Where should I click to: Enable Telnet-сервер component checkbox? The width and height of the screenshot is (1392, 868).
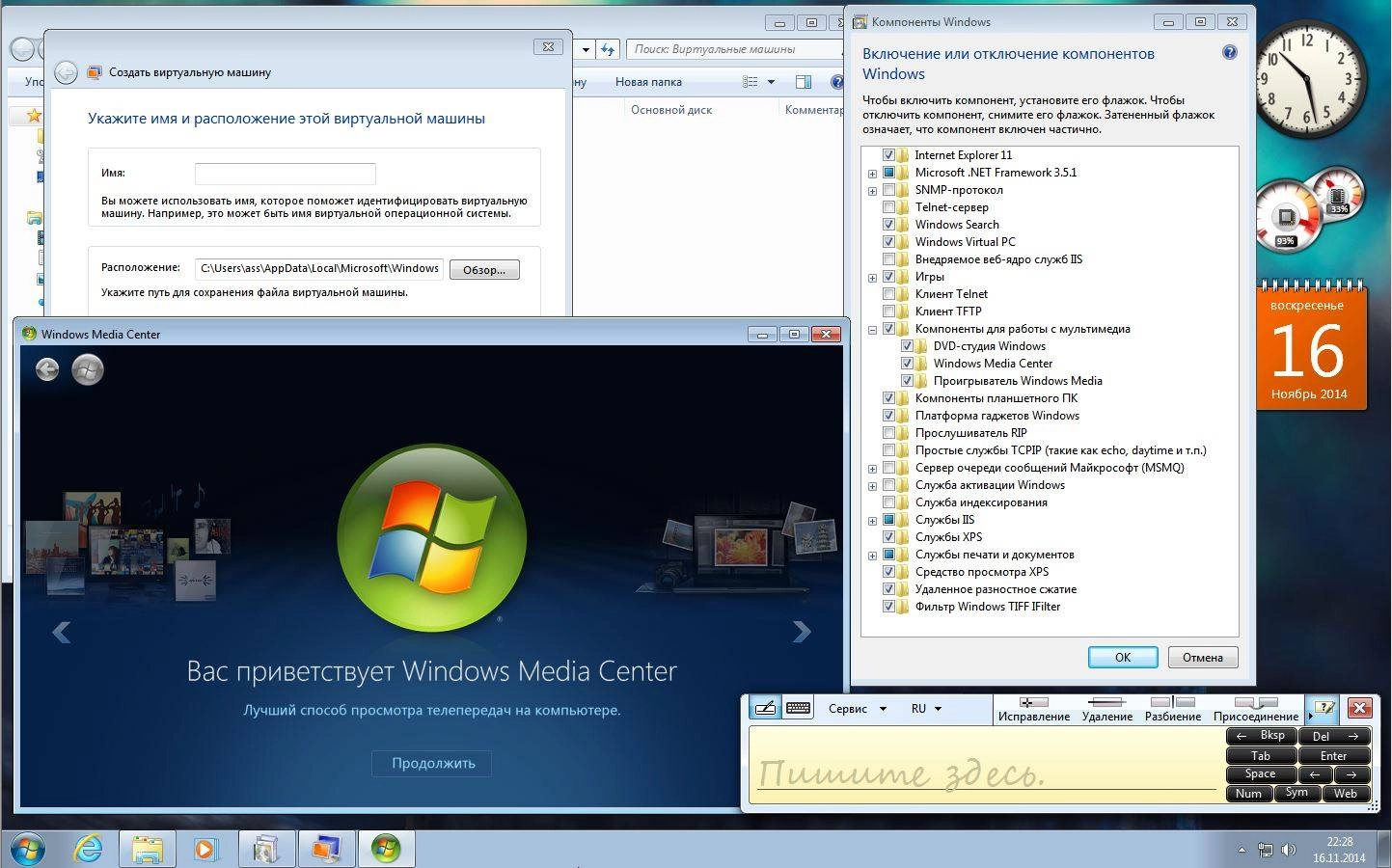click(x=889, y=207)
